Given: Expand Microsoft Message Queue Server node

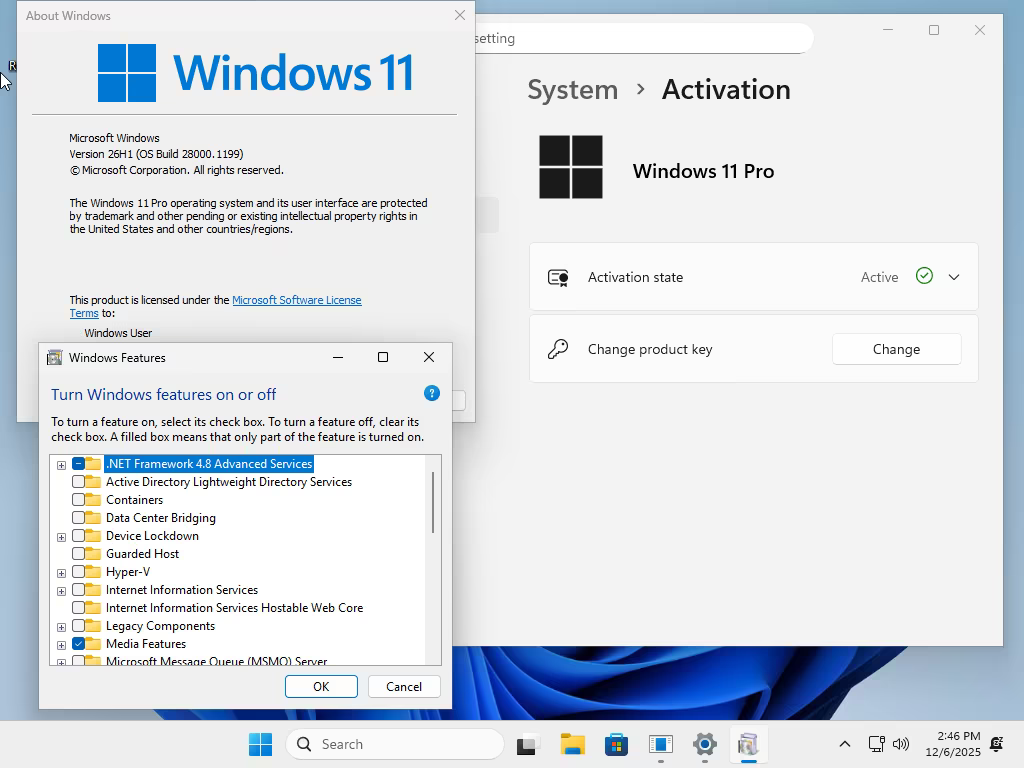Looking at the screenshot, I should (x=61, y=662).
